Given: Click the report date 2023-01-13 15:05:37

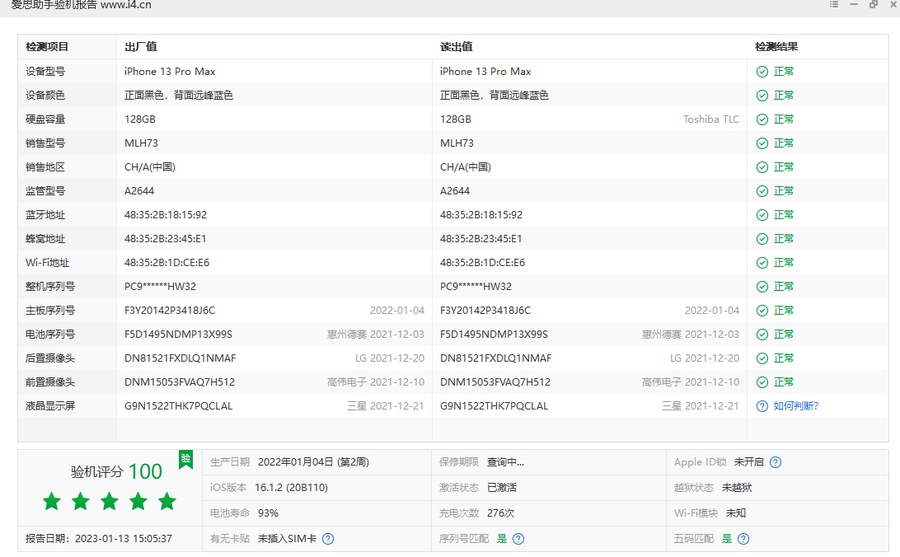Looking at the screenshot, I should click(123, 539).
